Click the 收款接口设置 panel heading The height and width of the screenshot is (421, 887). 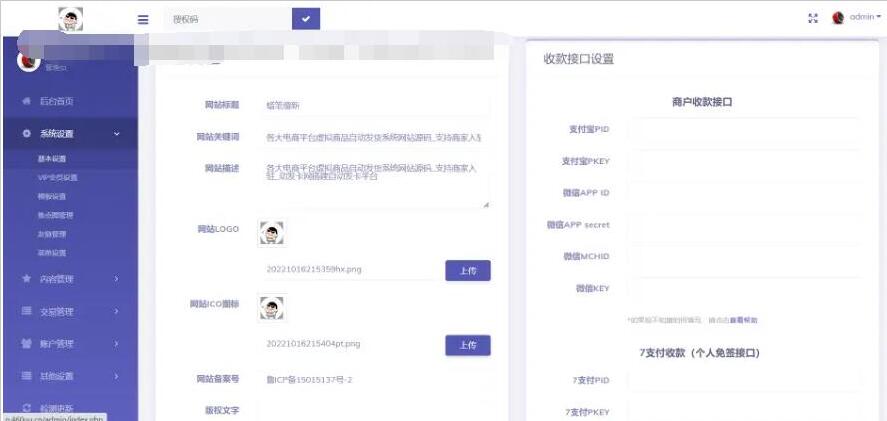(x=579, y=59)
